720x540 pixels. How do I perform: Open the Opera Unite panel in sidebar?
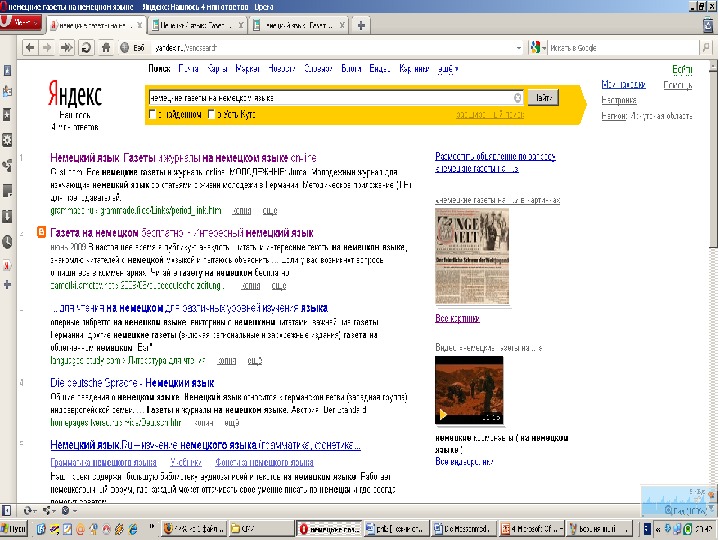coord(7,165)
